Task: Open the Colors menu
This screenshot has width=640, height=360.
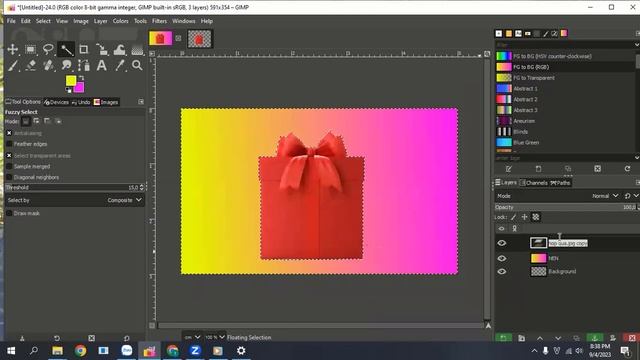Action: pos(120,21)
